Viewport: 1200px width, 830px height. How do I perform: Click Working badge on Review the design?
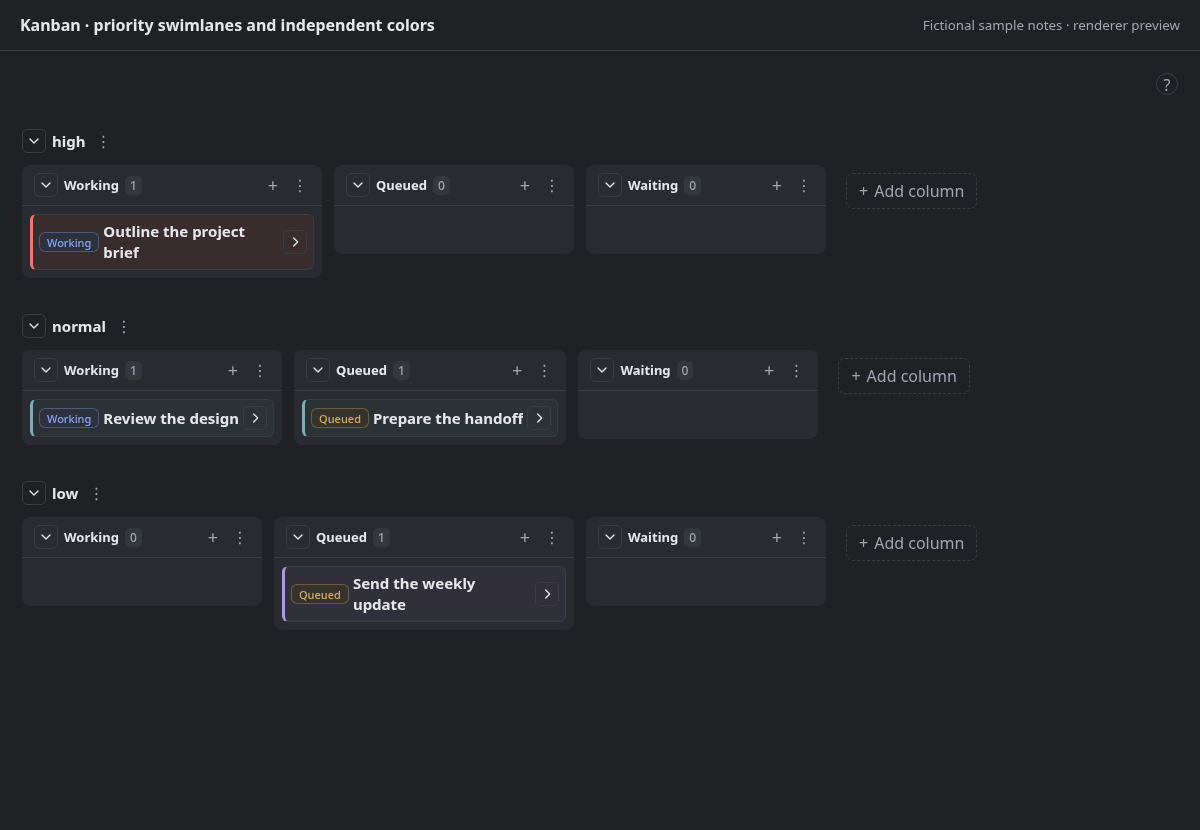[69, 419]
